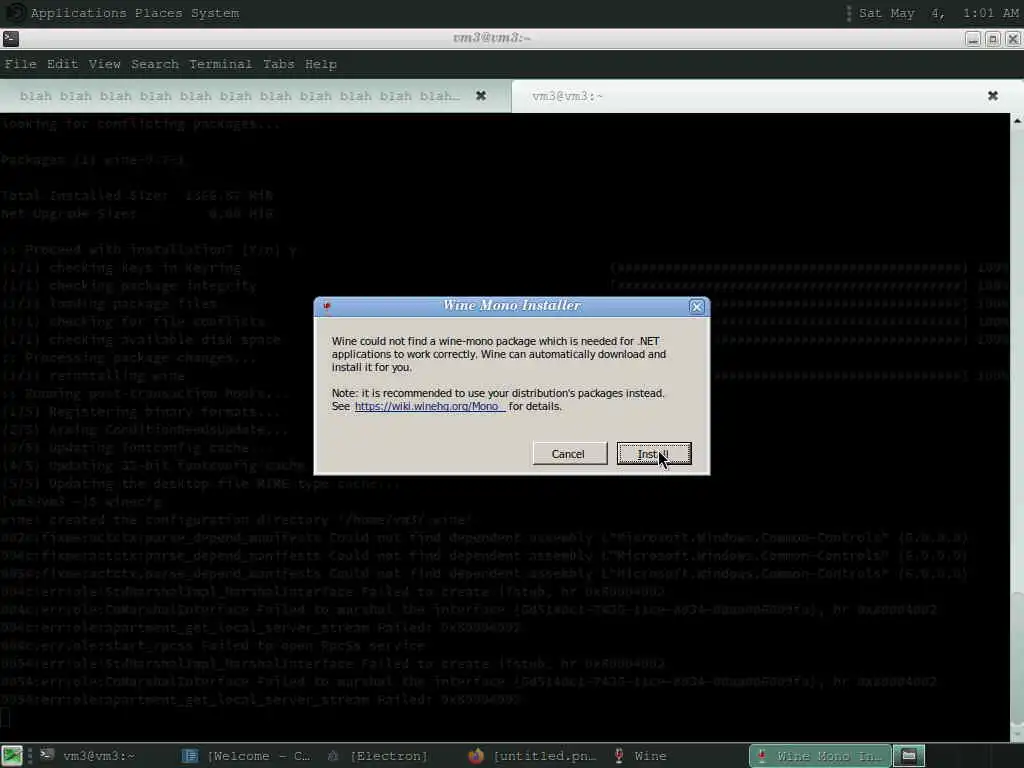Click the workspace switcher icon in taskbar
Screen dimensions: 1024x768
point(909,756)
